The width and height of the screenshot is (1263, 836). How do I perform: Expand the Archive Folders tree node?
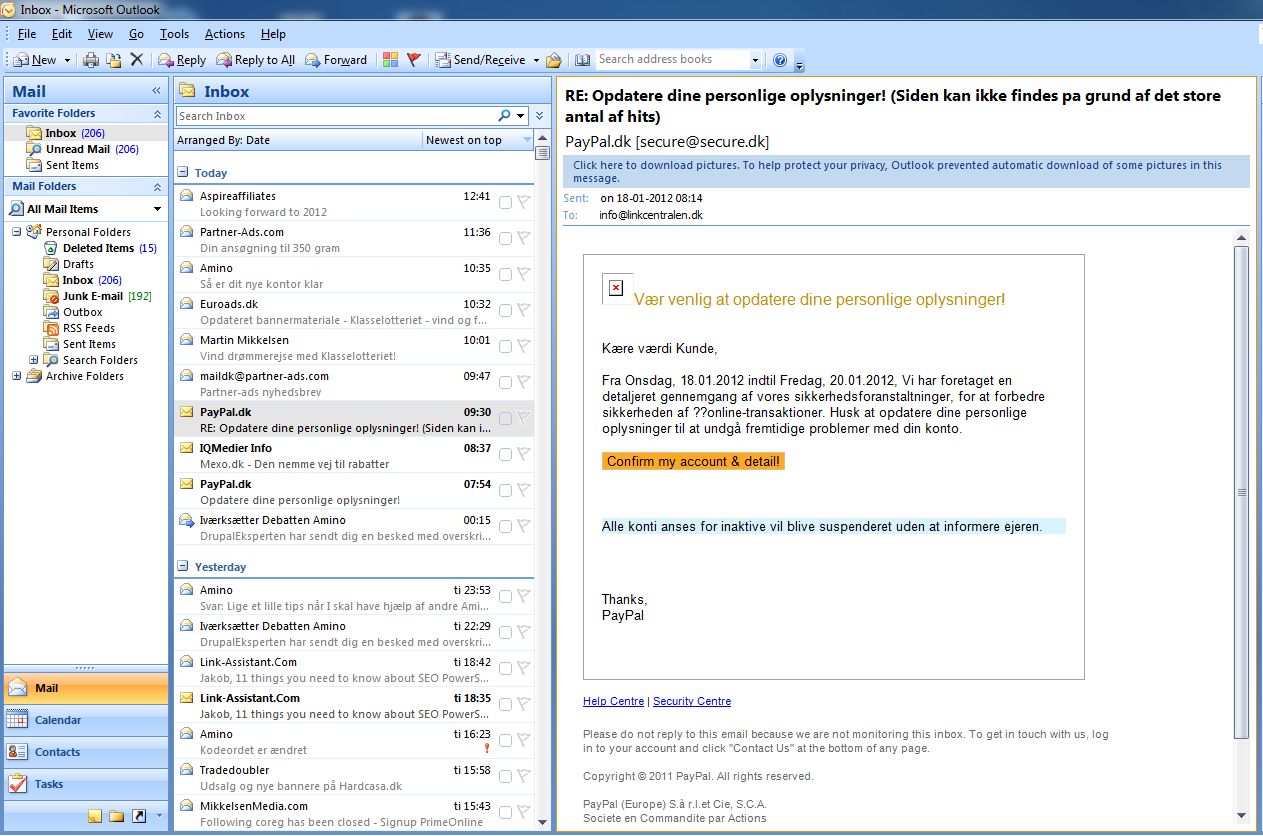(x=16, y=376)
